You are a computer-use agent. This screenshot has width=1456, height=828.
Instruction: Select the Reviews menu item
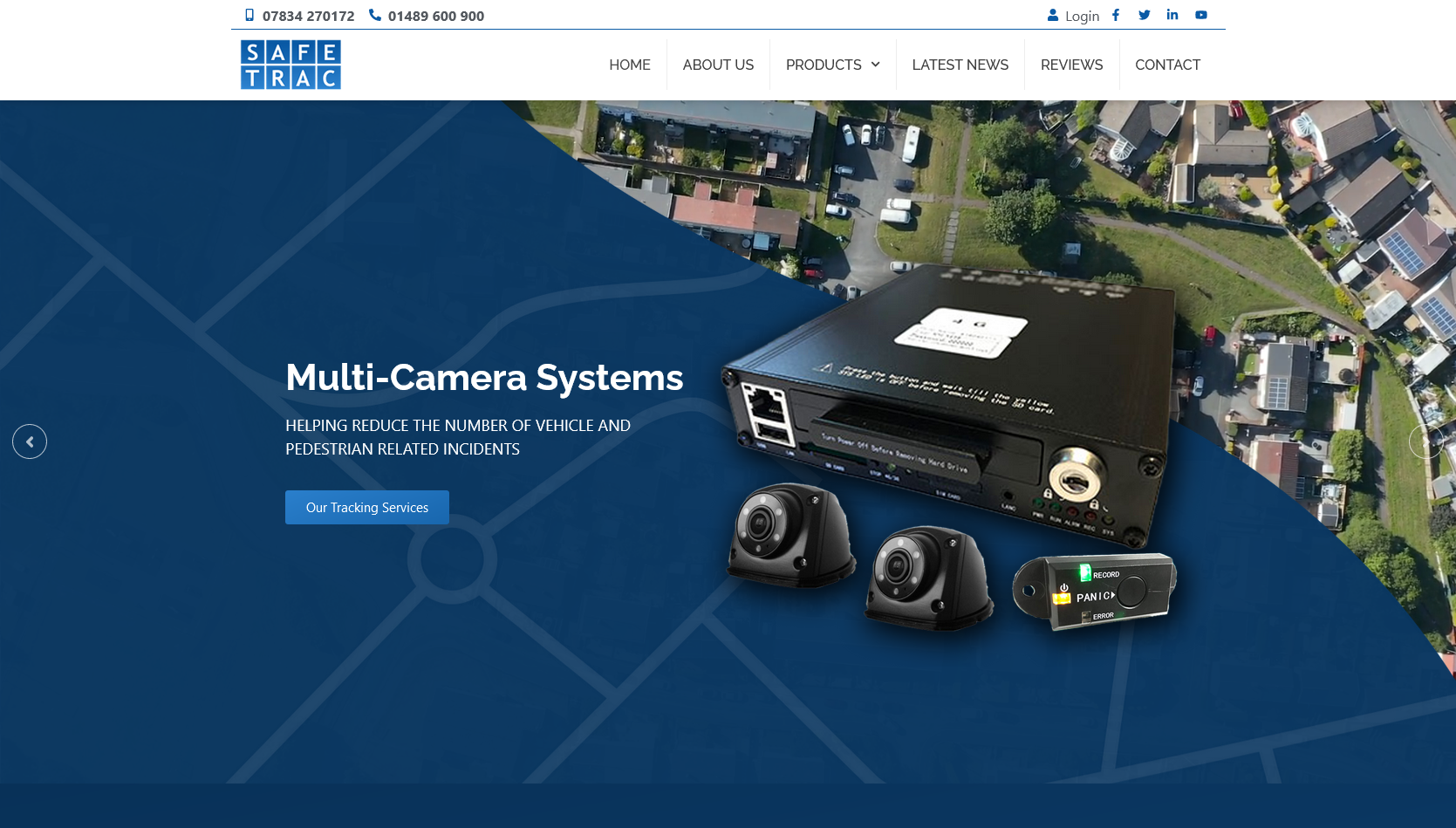1071,65
